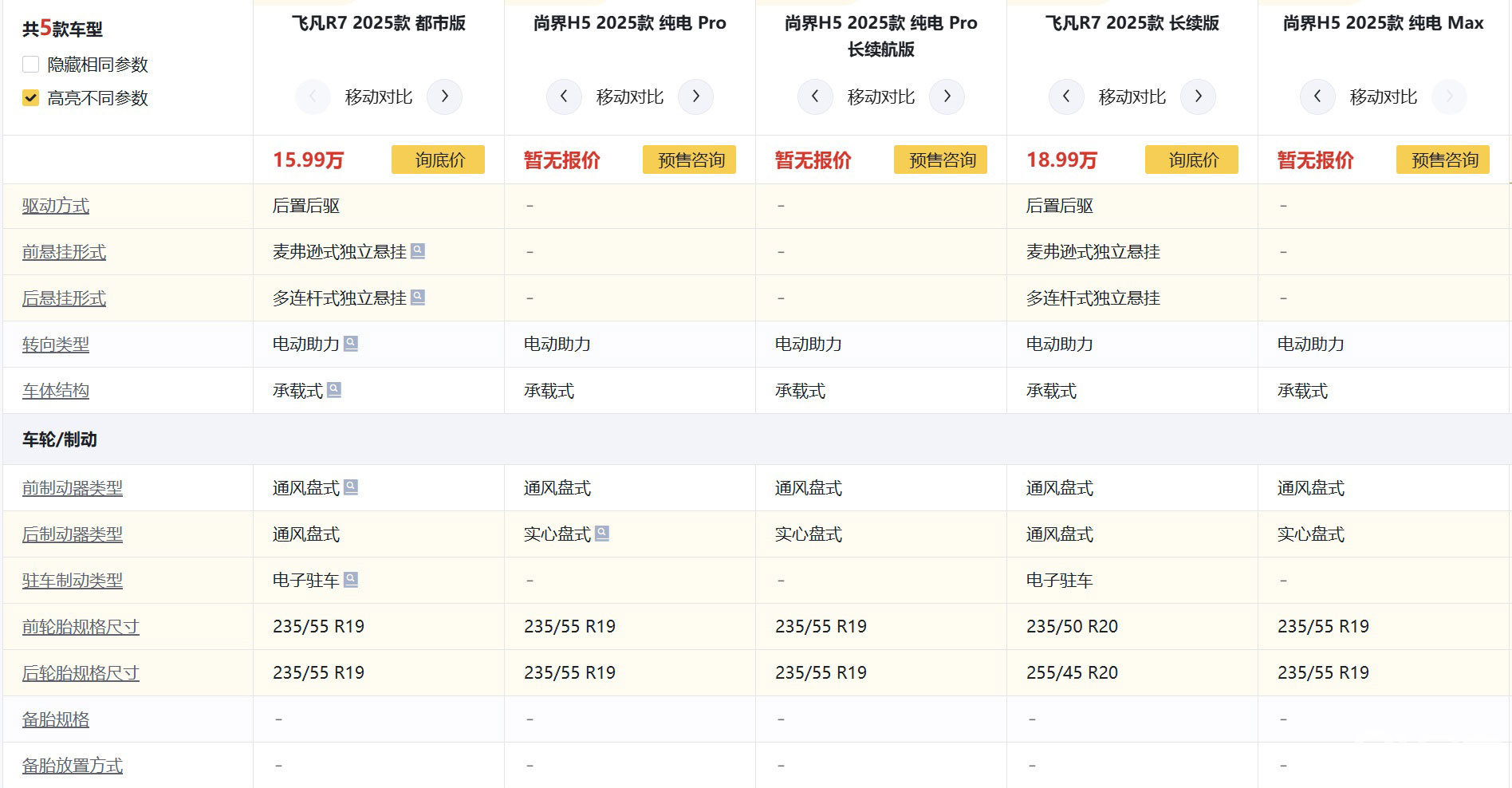Click 预售咨询 for 尚界H5 纯电 Max
Viewport: 1512px width, 788px height.
[1443, 160]
